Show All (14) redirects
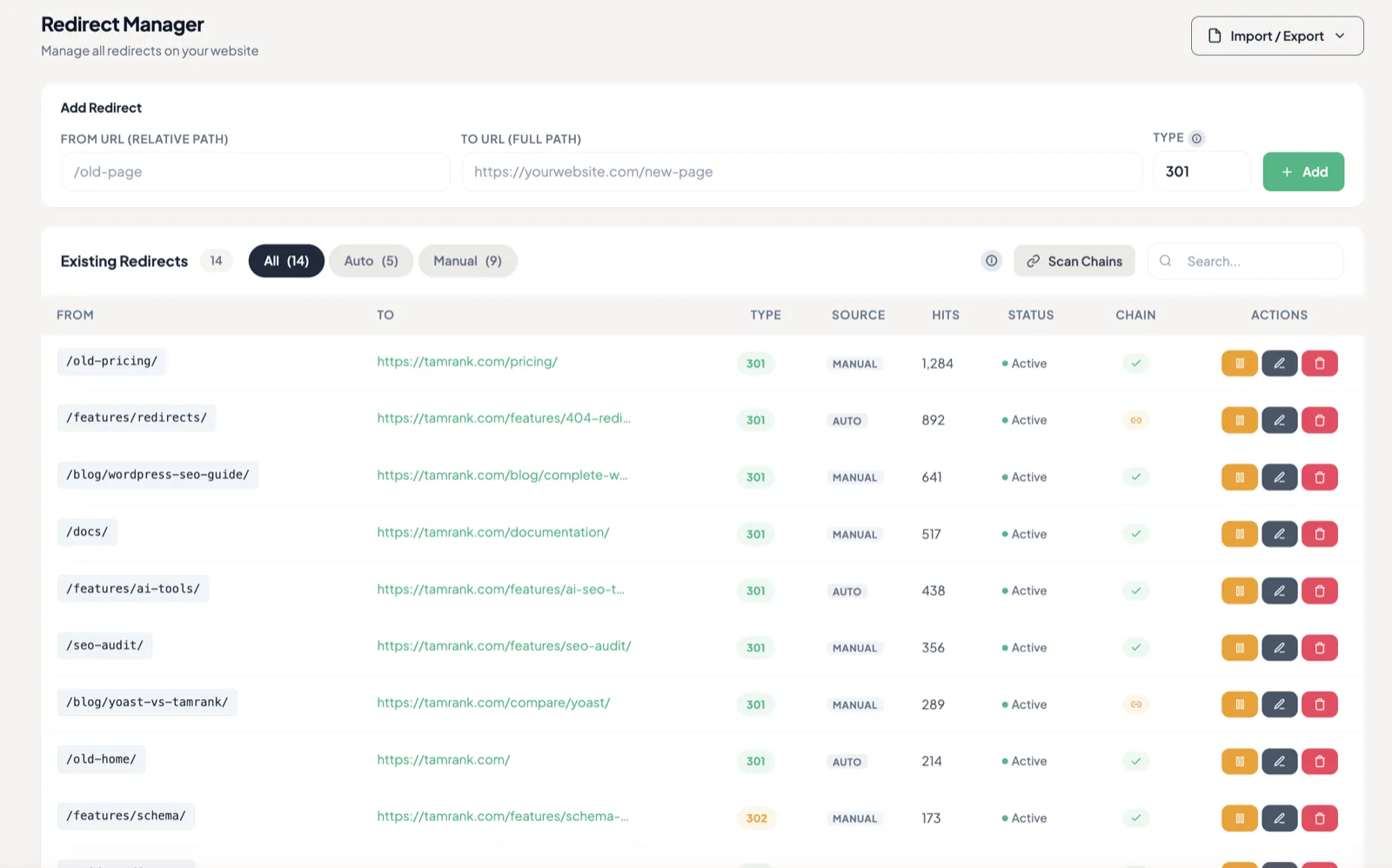This screenshot has width=1392, height=868. [x=286, y=261]
